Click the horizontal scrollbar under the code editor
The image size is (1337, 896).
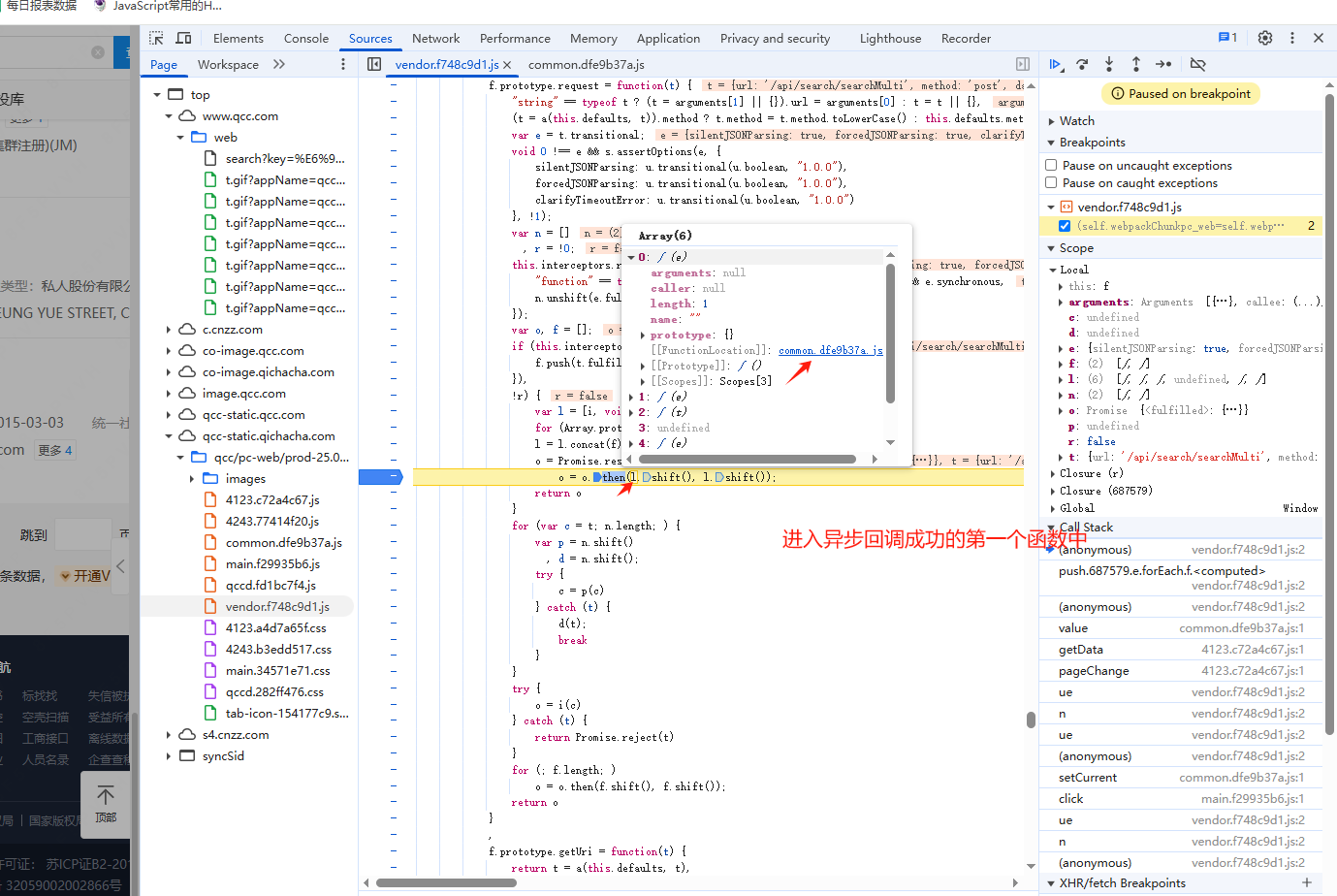coord(446,882)
